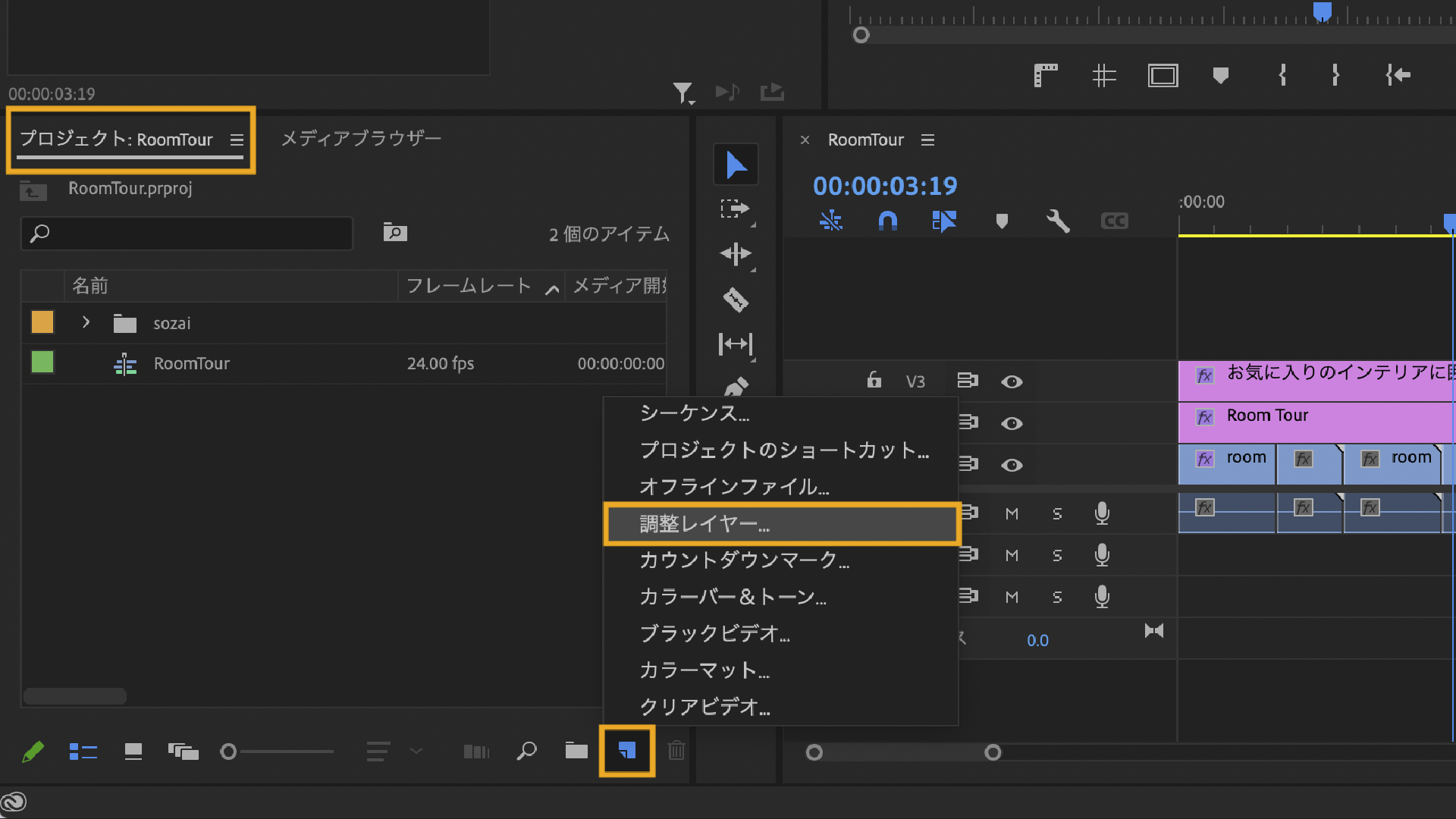Toggle V3 track output eye
The height and width of the screenshot is (819, 1456).
[x=1012, y=381]
